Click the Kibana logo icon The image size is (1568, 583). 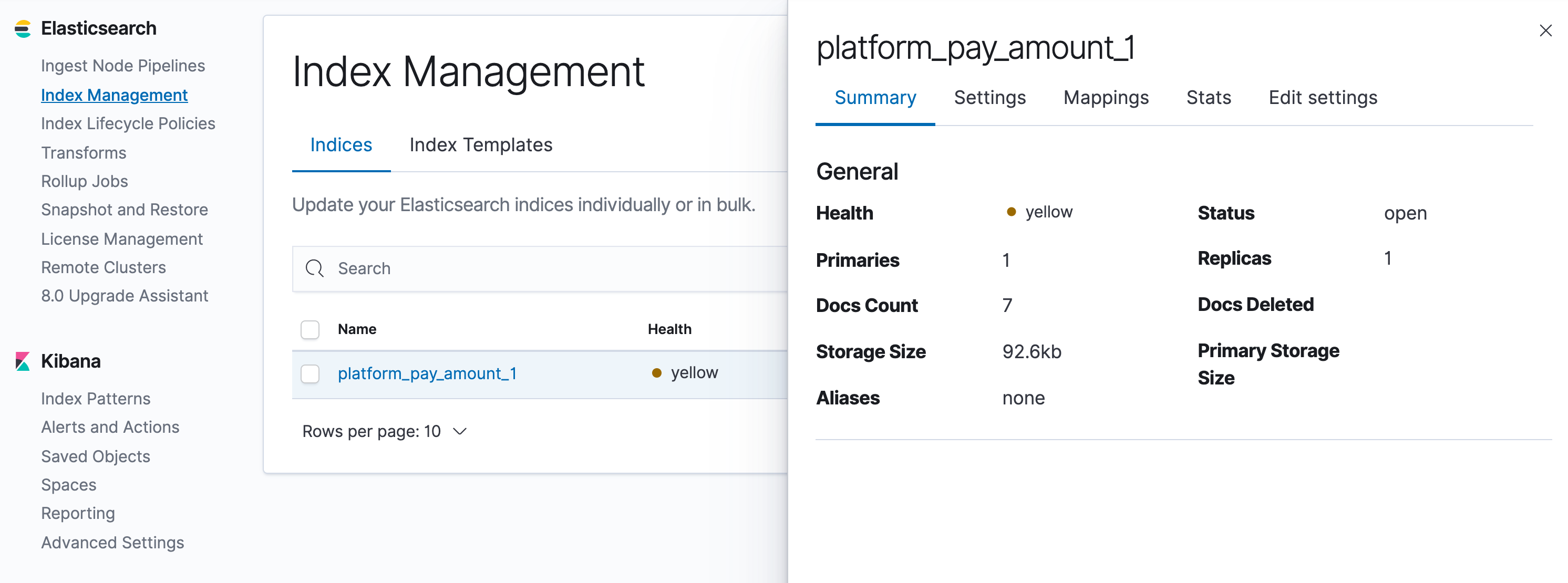pos(23,361)
